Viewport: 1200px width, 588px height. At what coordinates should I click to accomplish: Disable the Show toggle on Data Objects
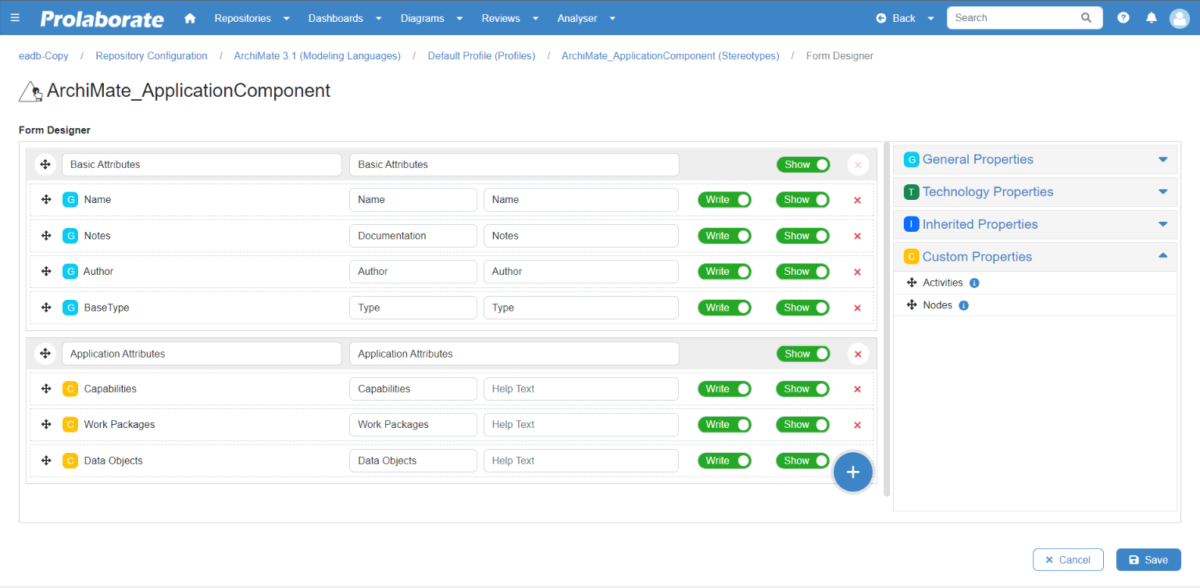pos(803,460)
